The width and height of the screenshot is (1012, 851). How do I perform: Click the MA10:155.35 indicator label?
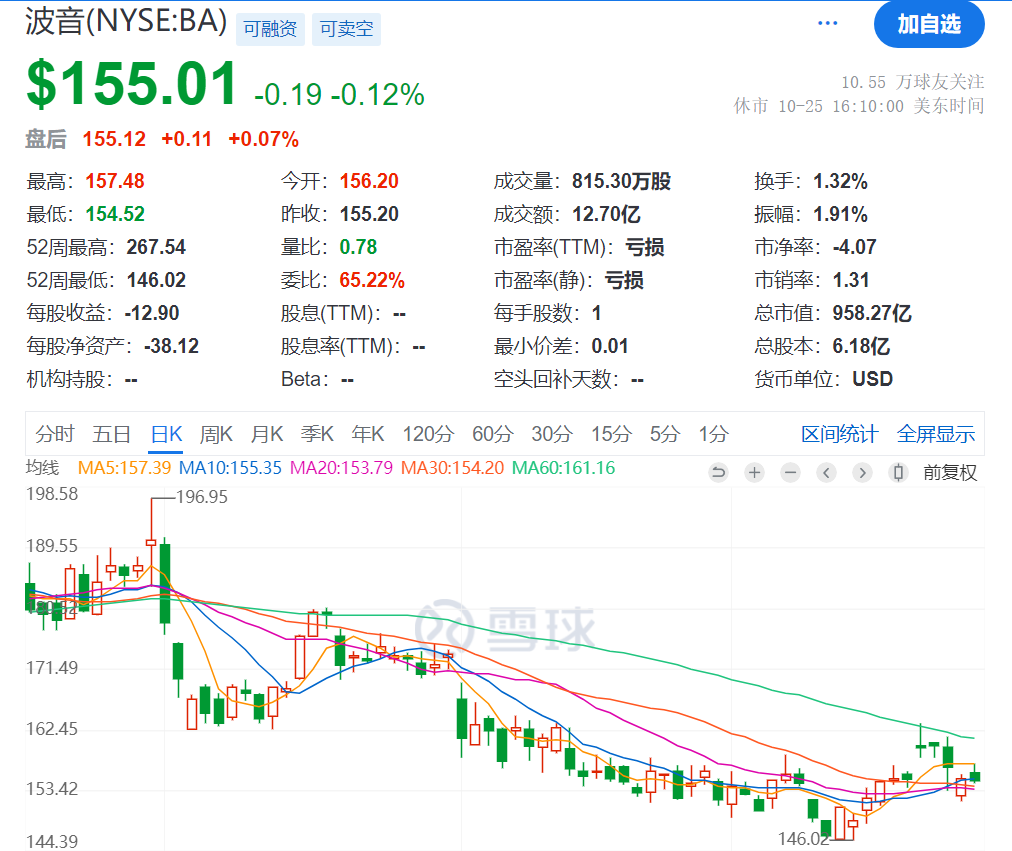tap(230, 468)
